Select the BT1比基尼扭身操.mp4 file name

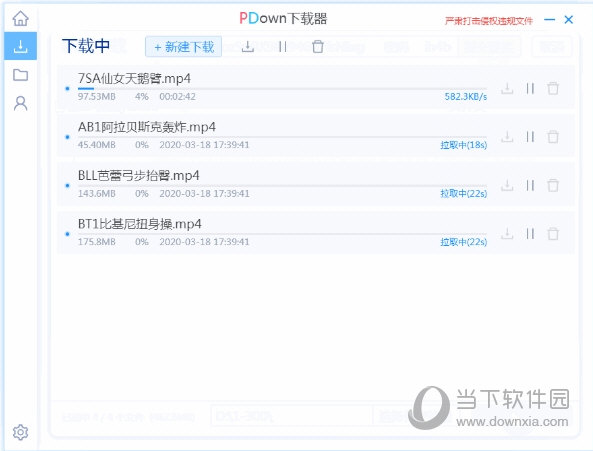[140, 224]
